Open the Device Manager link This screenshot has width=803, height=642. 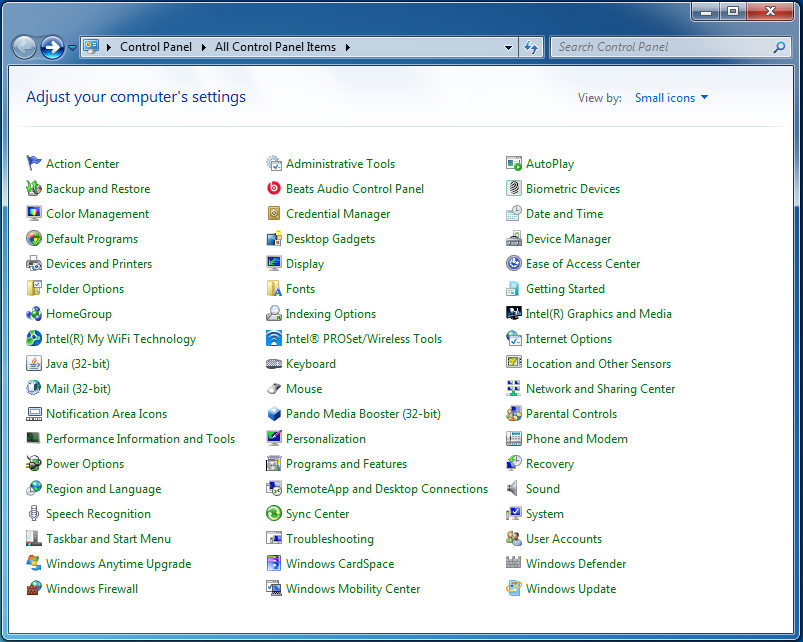click(x=568, y=239)
